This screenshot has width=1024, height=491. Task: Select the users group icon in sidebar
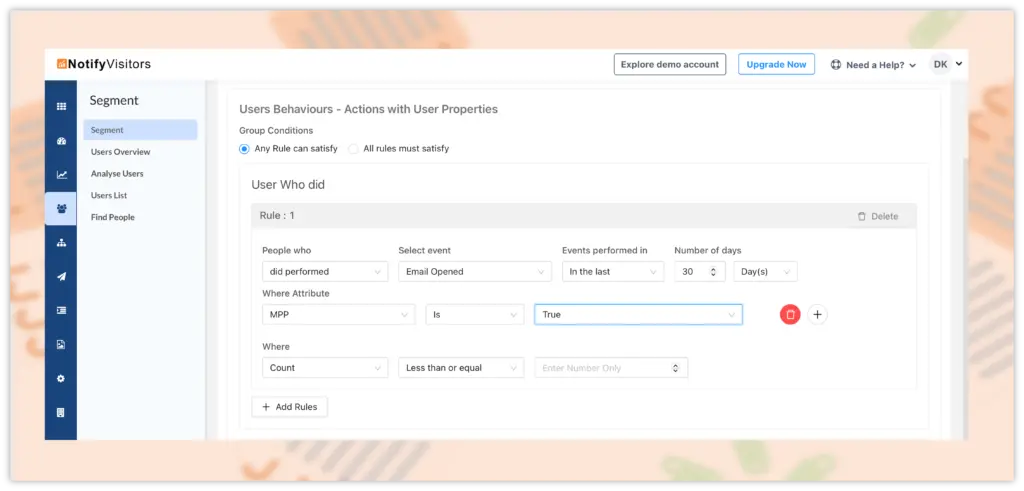61,208
